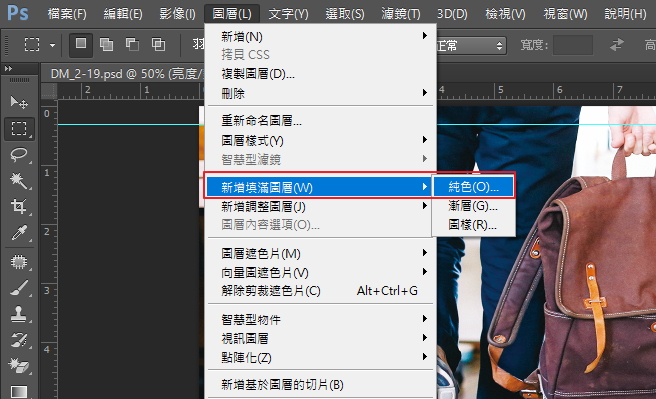Open the 3D(D) menu

[452, 14]
